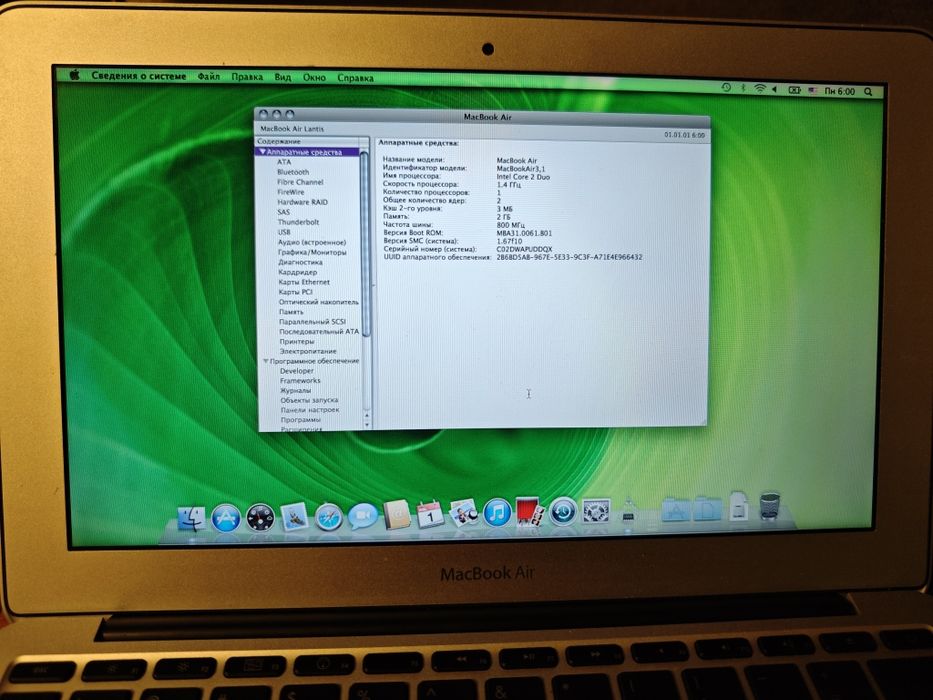Click the menu bar clock Пн 6:00
Viewport: 933px width, 700px height.
pyautogui.click(x=840, y=91)
